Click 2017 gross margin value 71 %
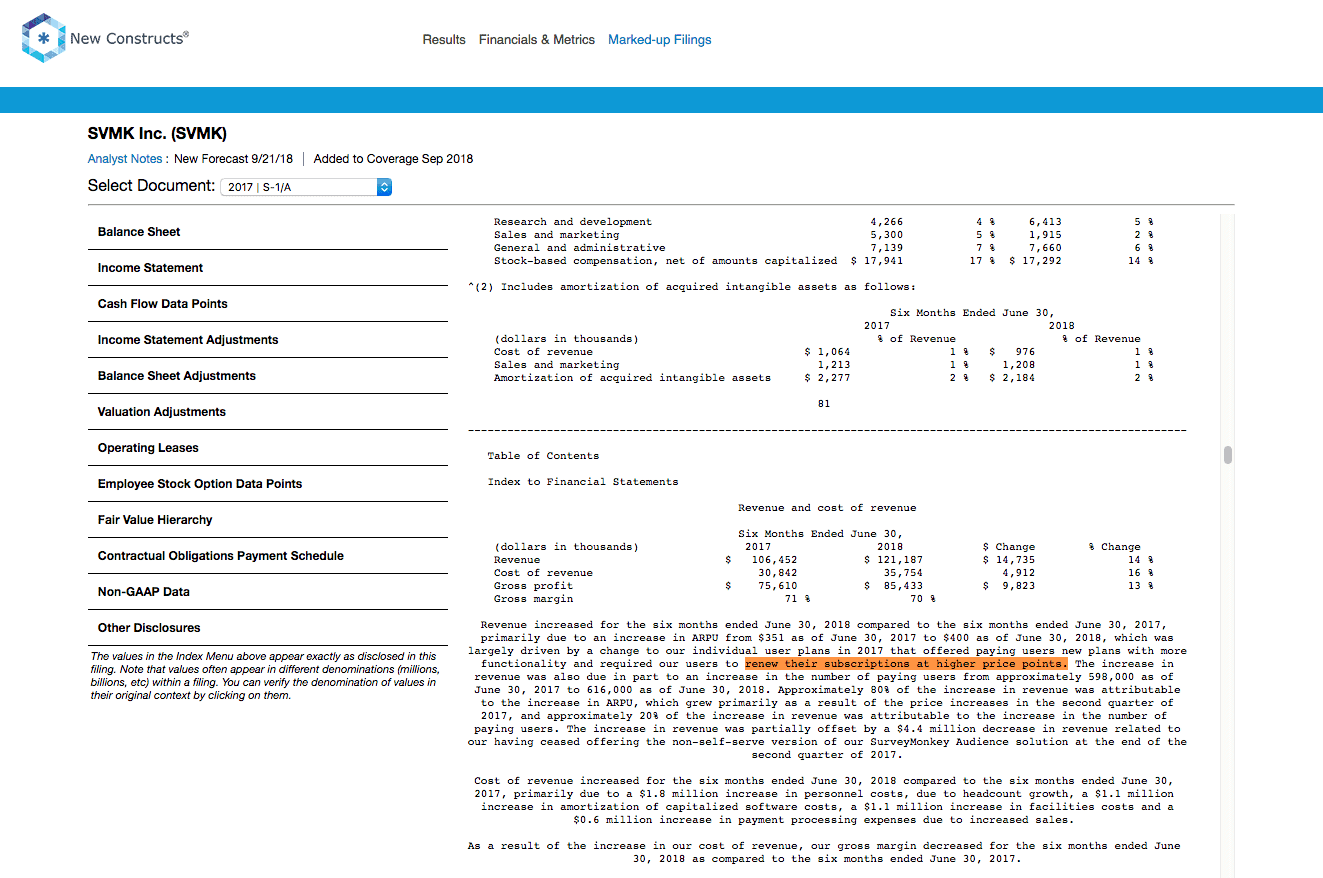The width and height of the screenshot is (1323, 878). coord(798,599)
